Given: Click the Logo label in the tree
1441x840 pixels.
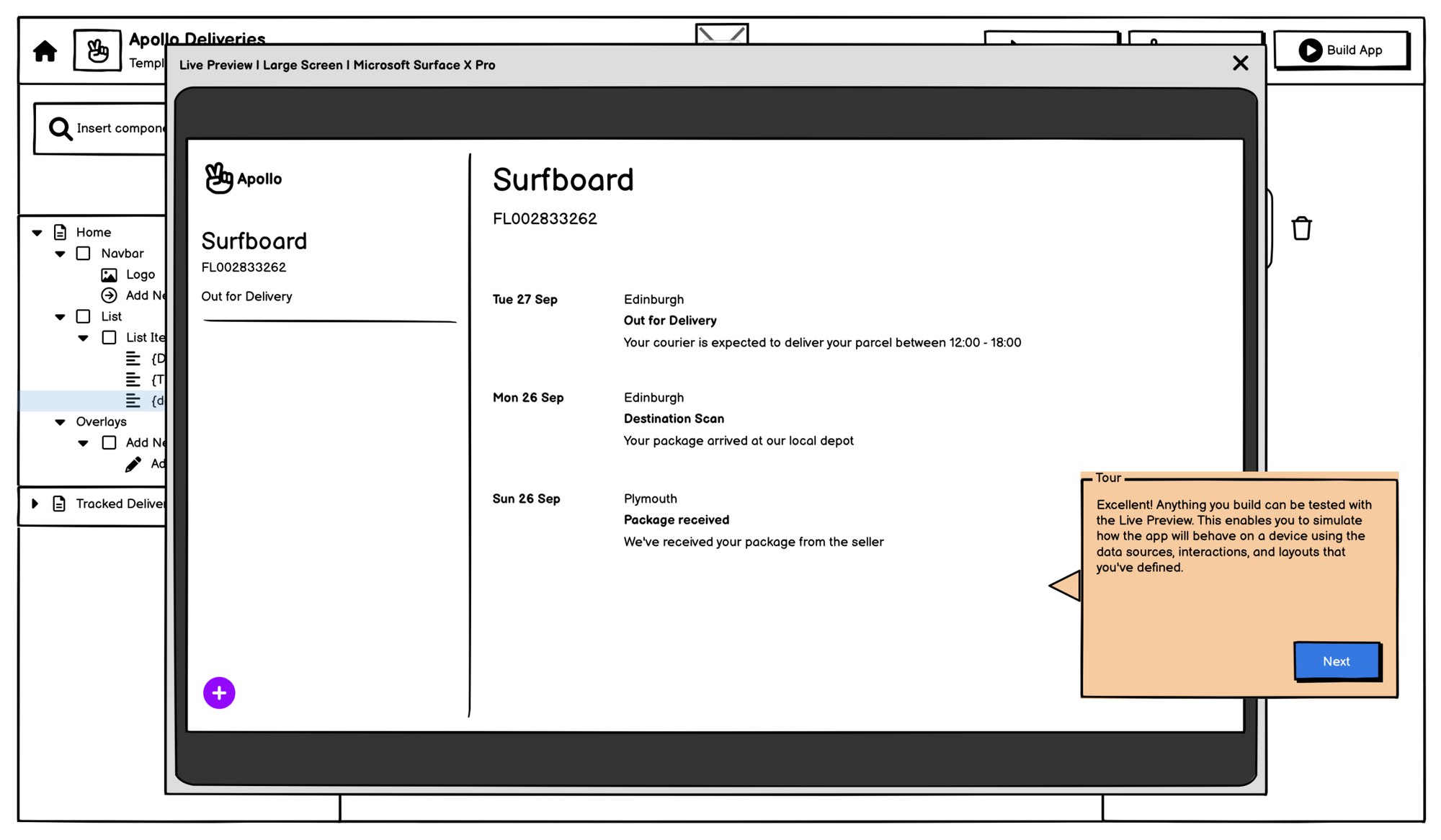Looking at the screenshot, I should click(x=140, y=274).
